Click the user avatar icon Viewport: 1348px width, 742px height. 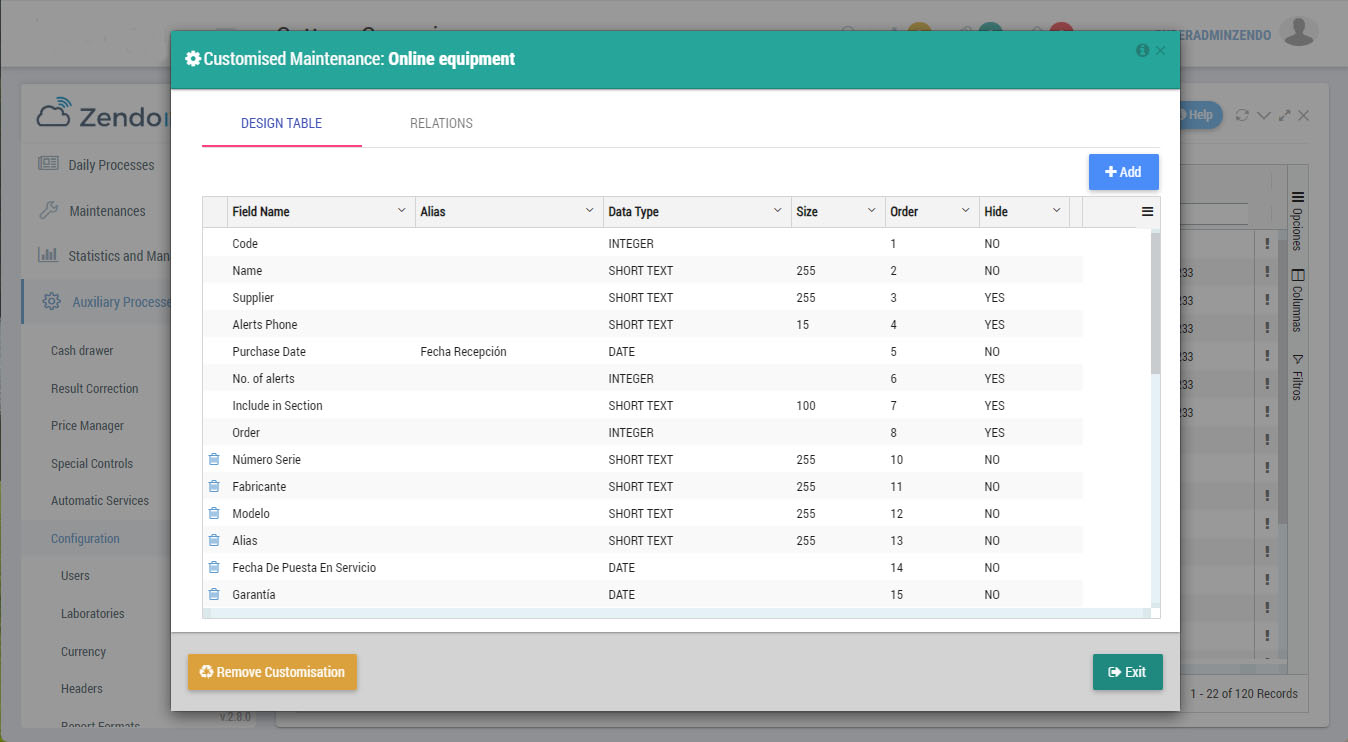[1298, 31]
